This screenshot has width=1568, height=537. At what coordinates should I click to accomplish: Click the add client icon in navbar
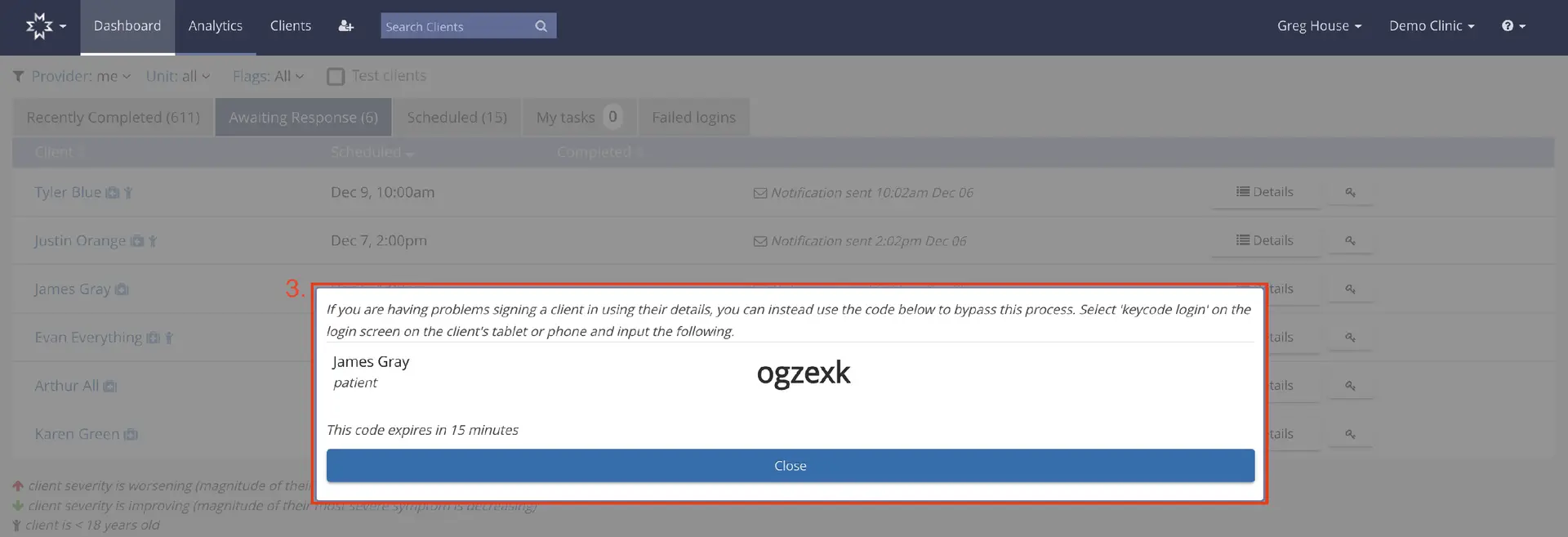345,26
